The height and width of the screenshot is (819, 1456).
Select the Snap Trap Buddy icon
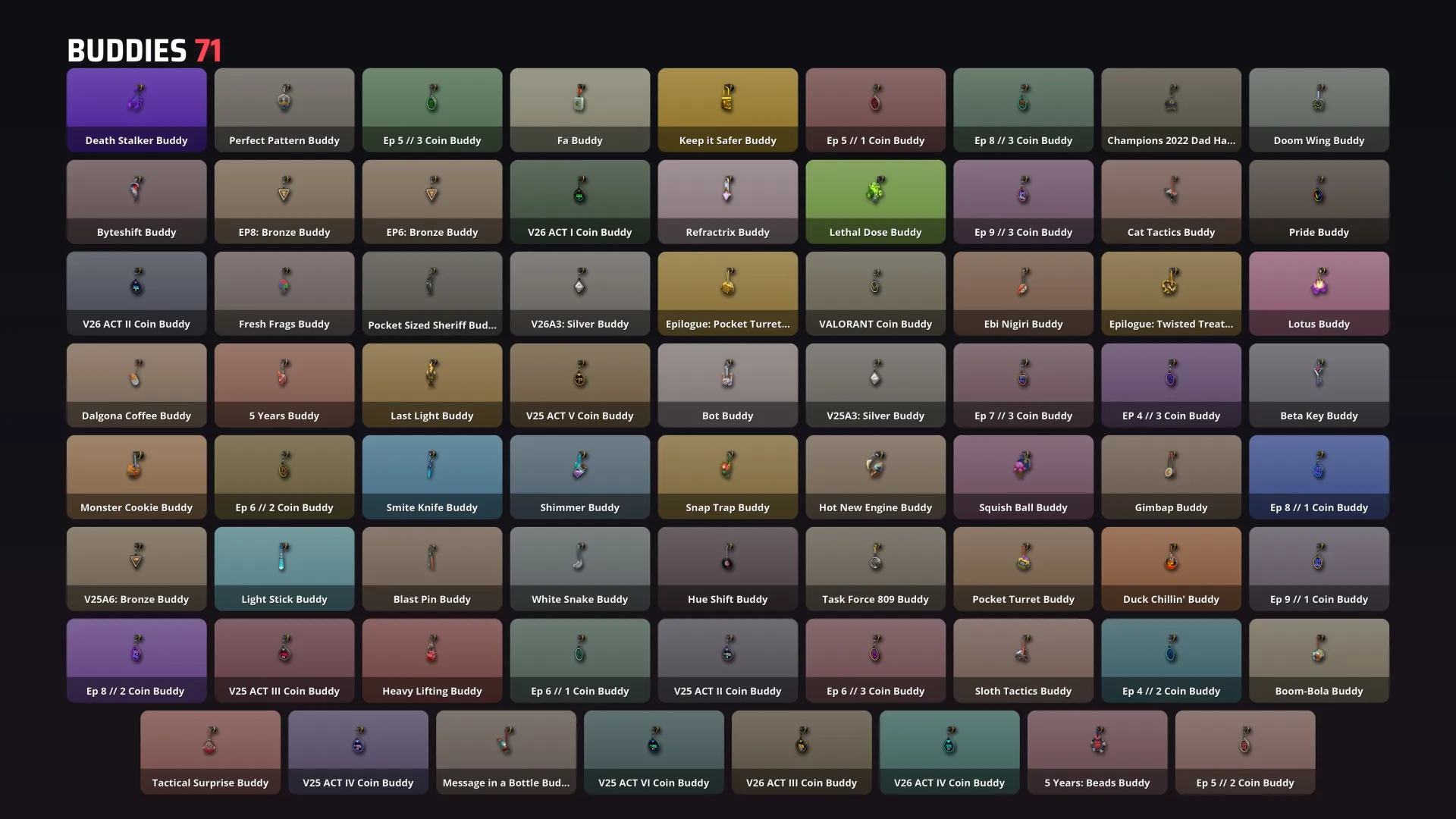tap(728, 466)
